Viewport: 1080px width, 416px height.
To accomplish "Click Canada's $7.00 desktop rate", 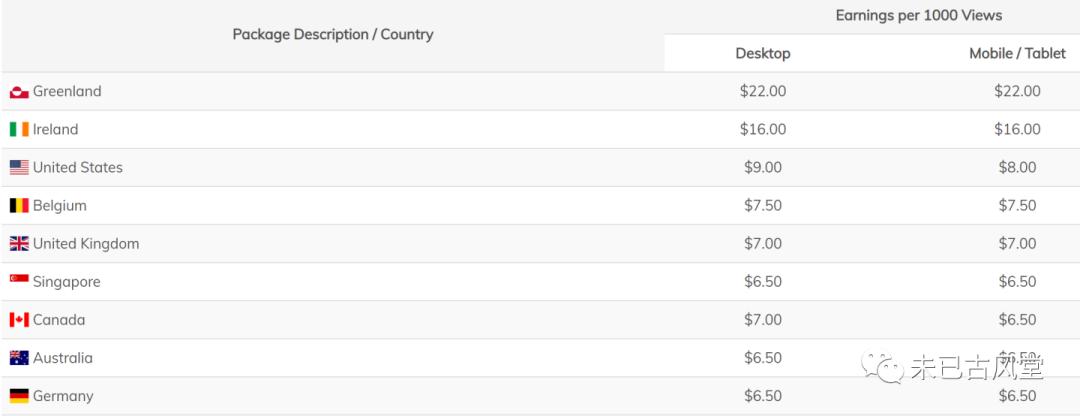I will point(763,319).
